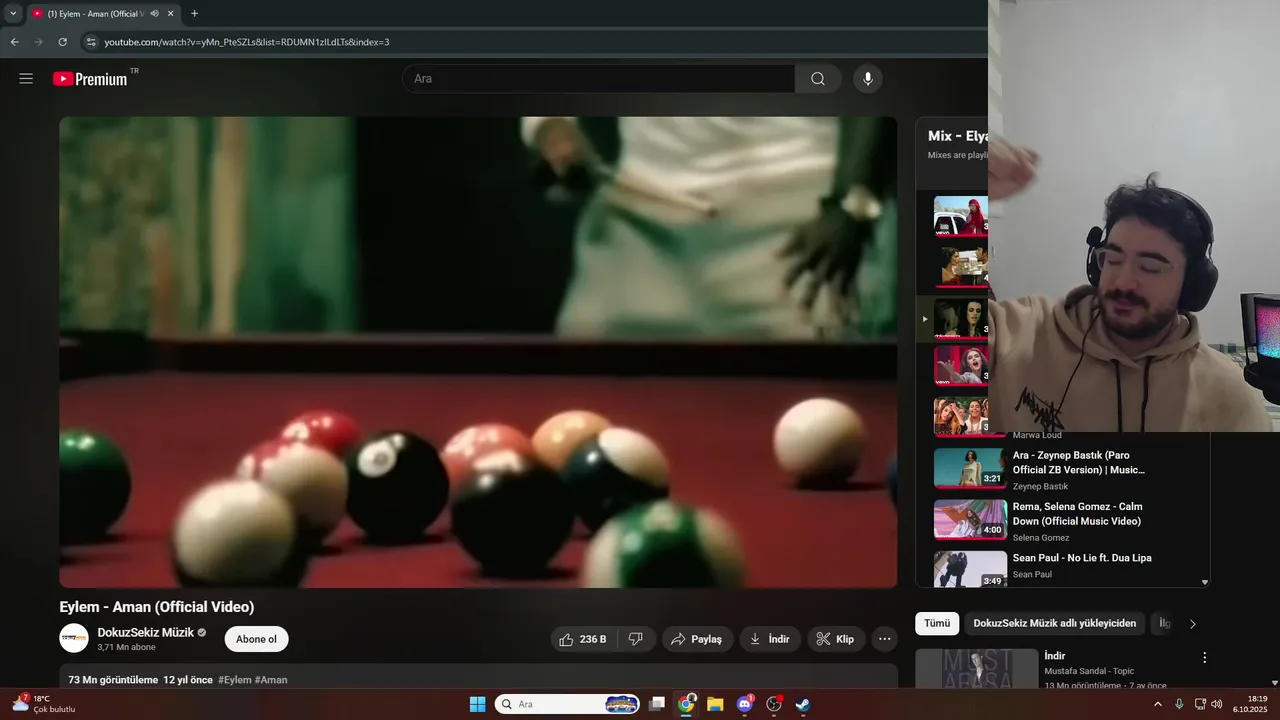This screenshot has width=1280, height=720.
Task: Click the taskbar Ara search box
Action: coord(568,704)
